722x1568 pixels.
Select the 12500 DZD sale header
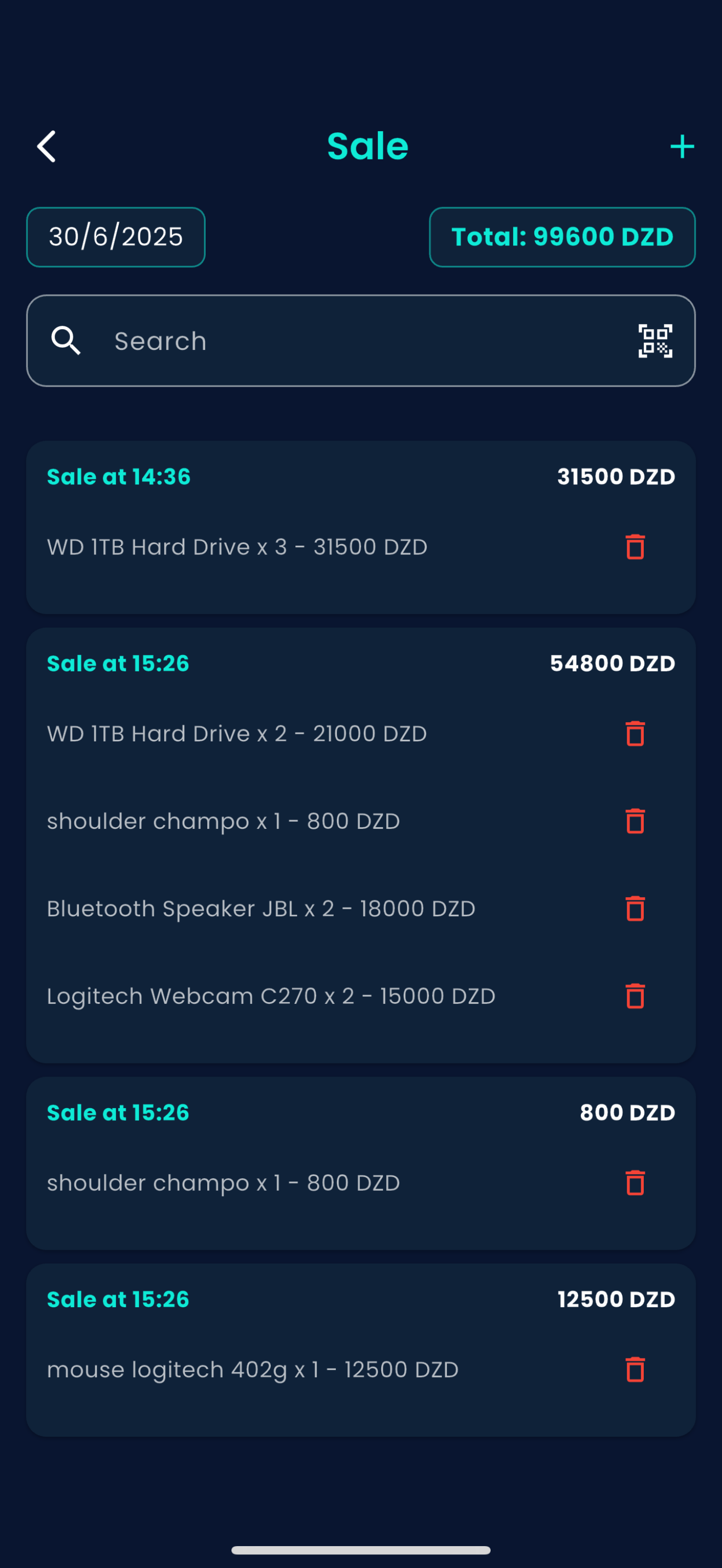pos(361,1300)
